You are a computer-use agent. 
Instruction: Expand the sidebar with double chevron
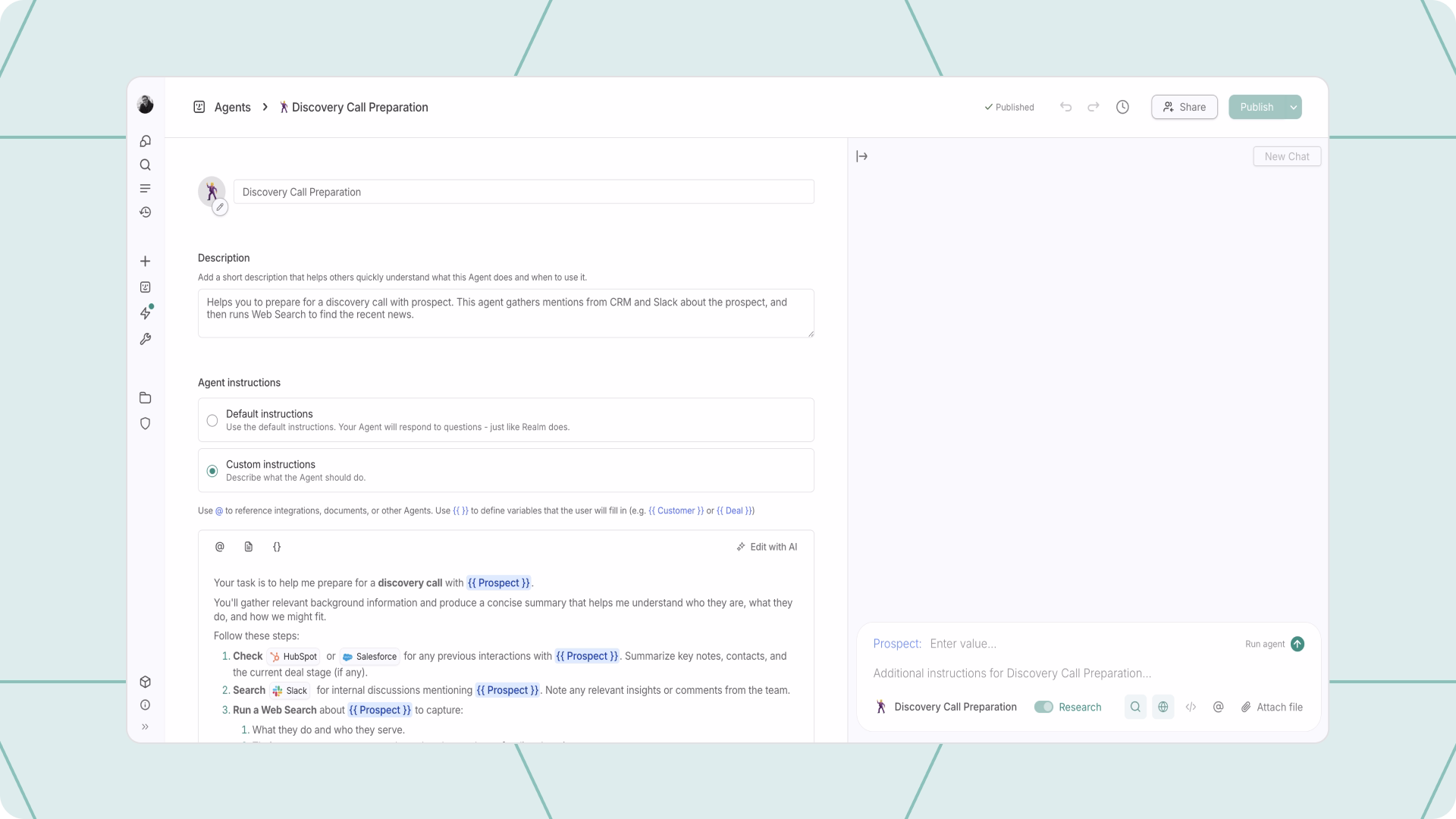[146, 726]
